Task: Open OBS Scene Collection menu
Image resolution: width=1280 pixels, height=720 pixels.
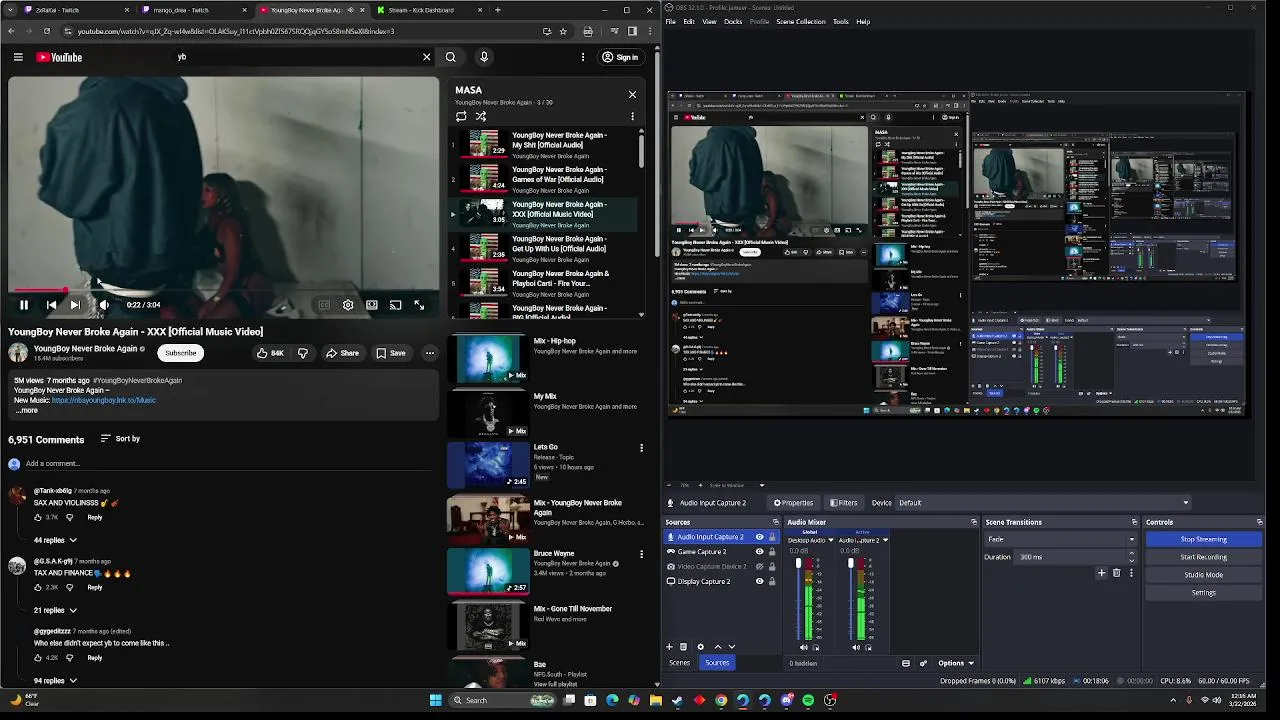Action: click(801, 21)
